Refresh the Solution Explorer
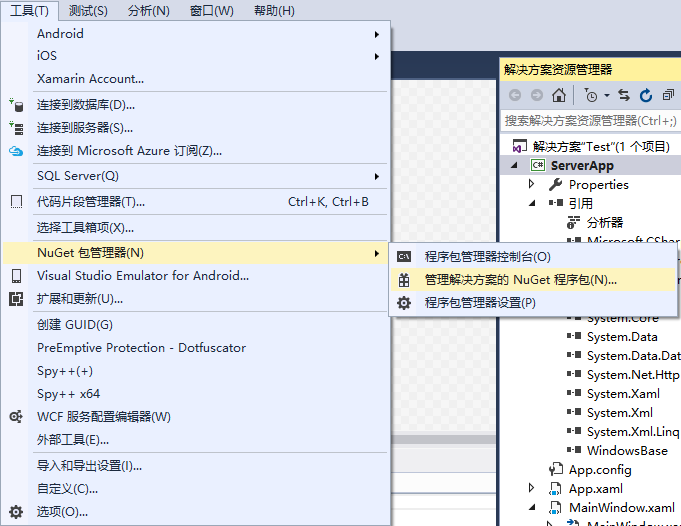This screenshot has width=681, height=526. [646, 95]
